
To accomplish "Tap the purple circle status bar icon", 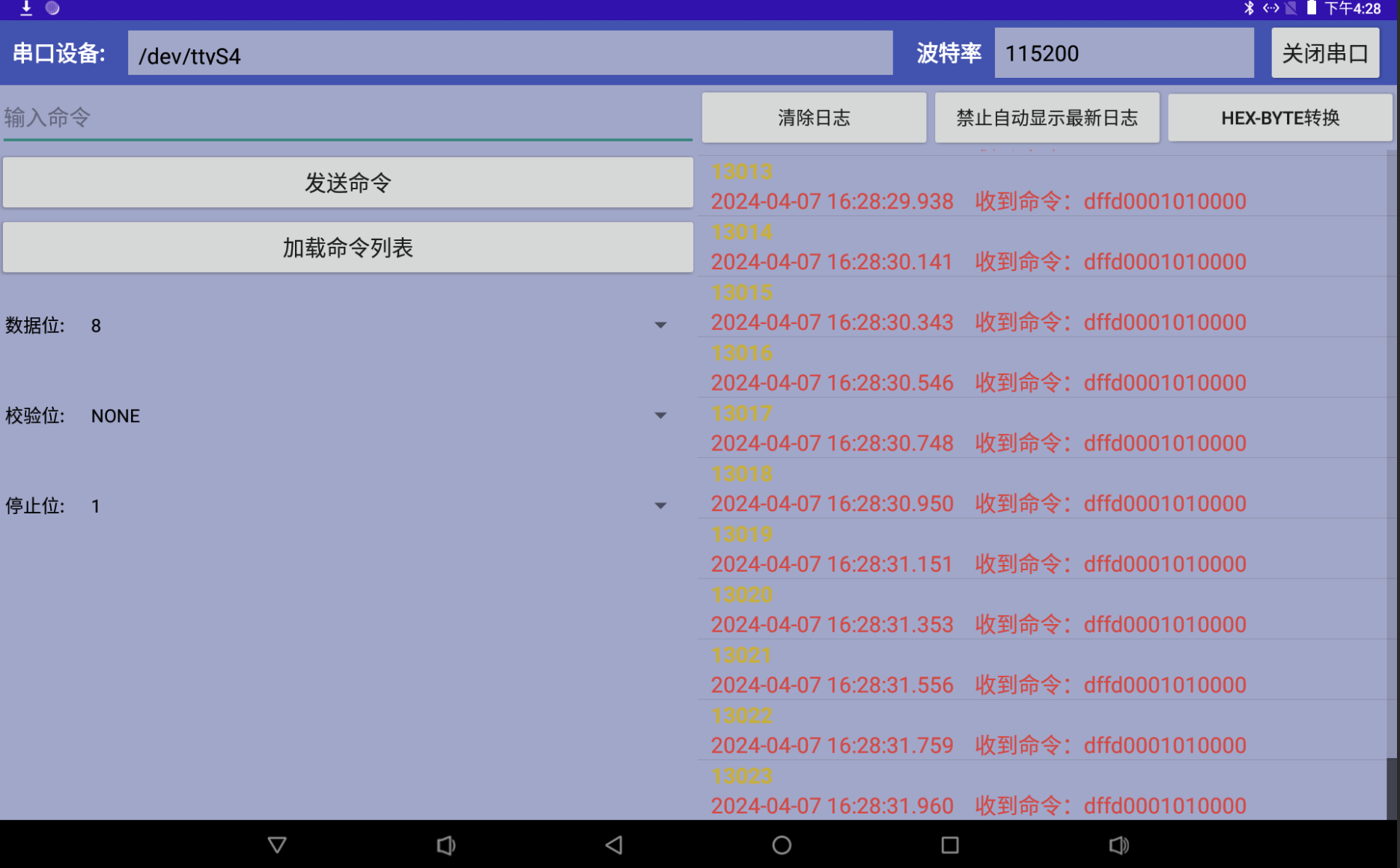I will tap(52, 8).
